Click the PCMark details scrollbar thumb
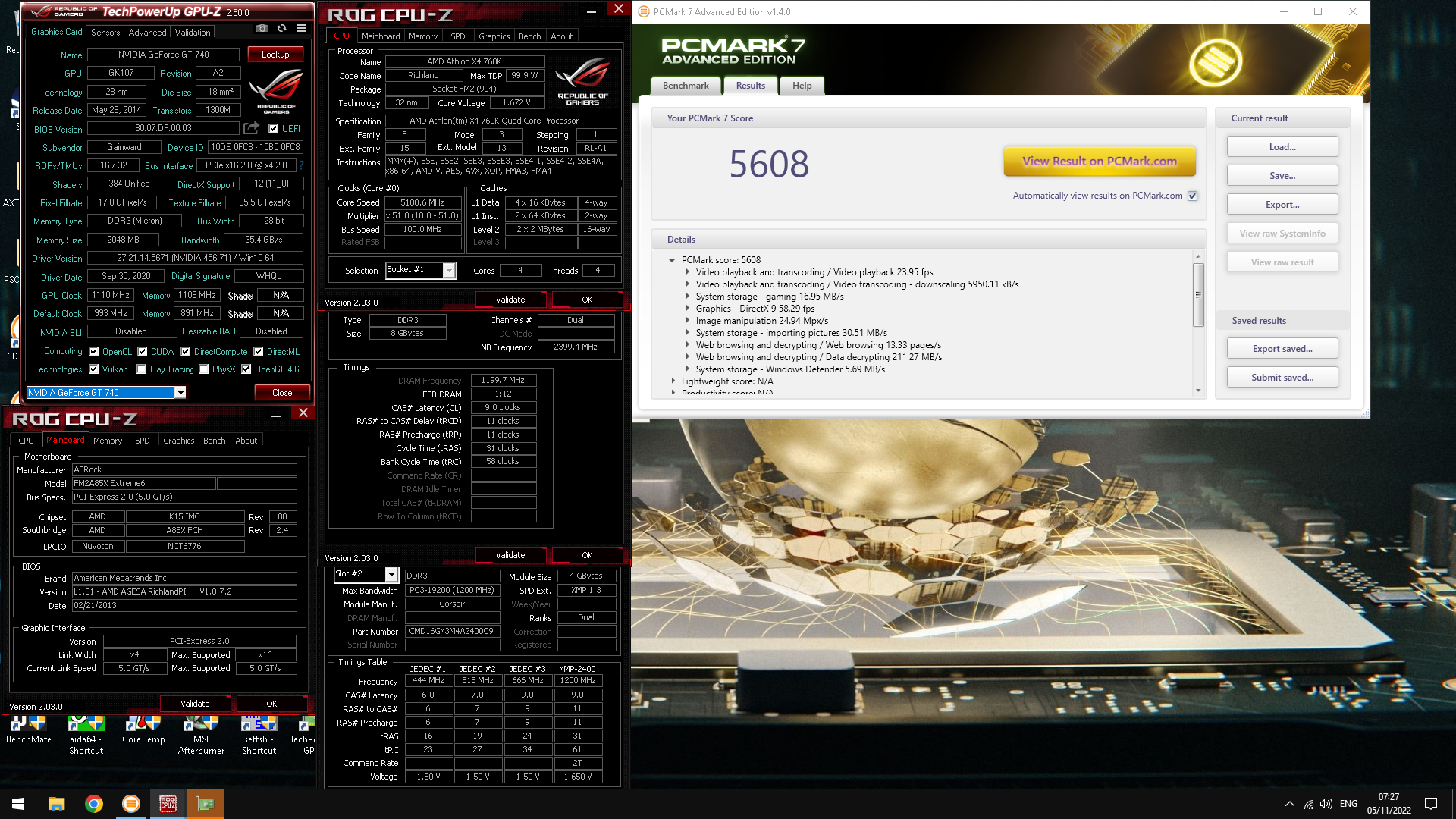1456x819 pixels. pyautogui.click(x=1198, y=295)
